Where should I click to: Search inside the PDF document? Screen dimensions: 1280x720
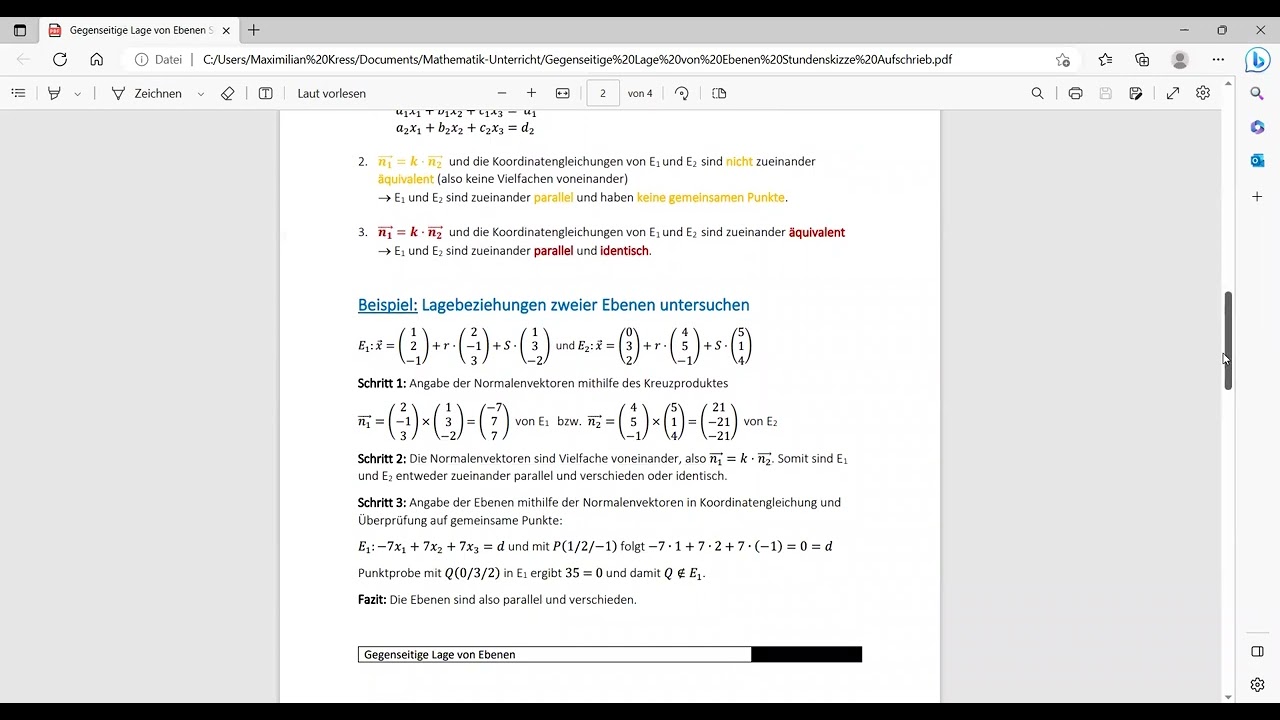coord(1037,93)
